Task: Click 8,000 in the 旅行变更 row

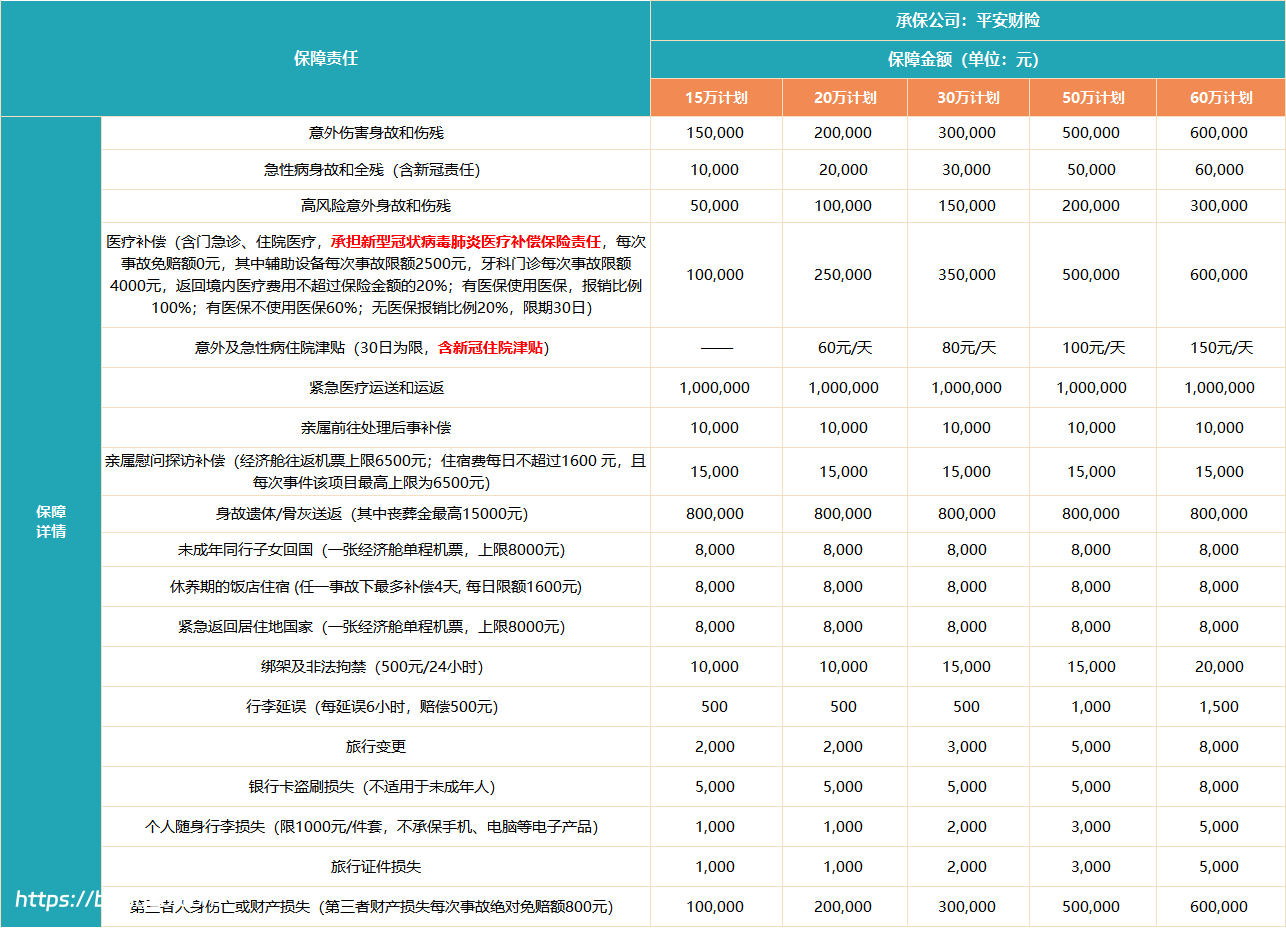Action: pyautogui.click(x=1220, y=746)
